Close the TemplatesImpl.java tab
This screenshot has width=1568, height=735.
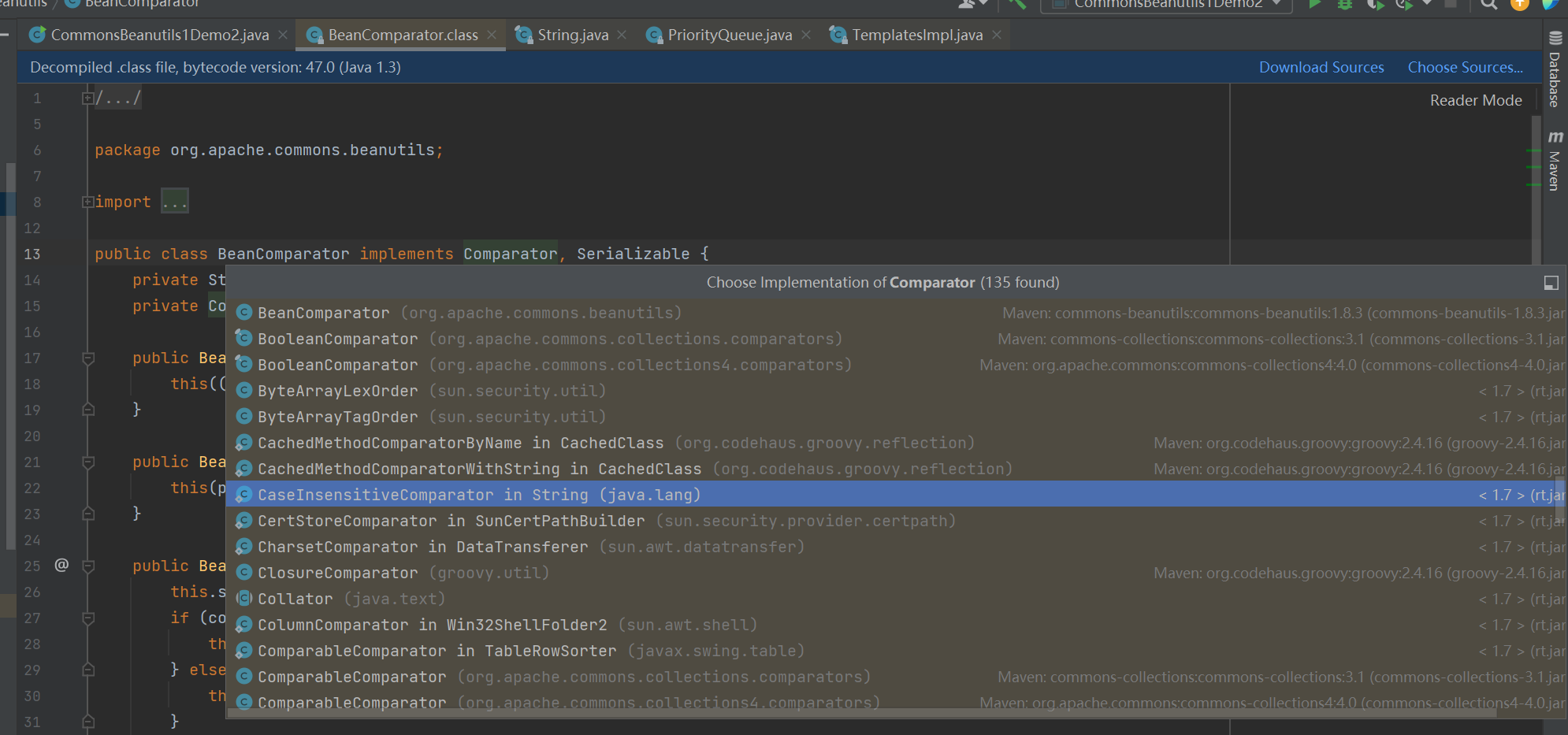coord(997,35)
